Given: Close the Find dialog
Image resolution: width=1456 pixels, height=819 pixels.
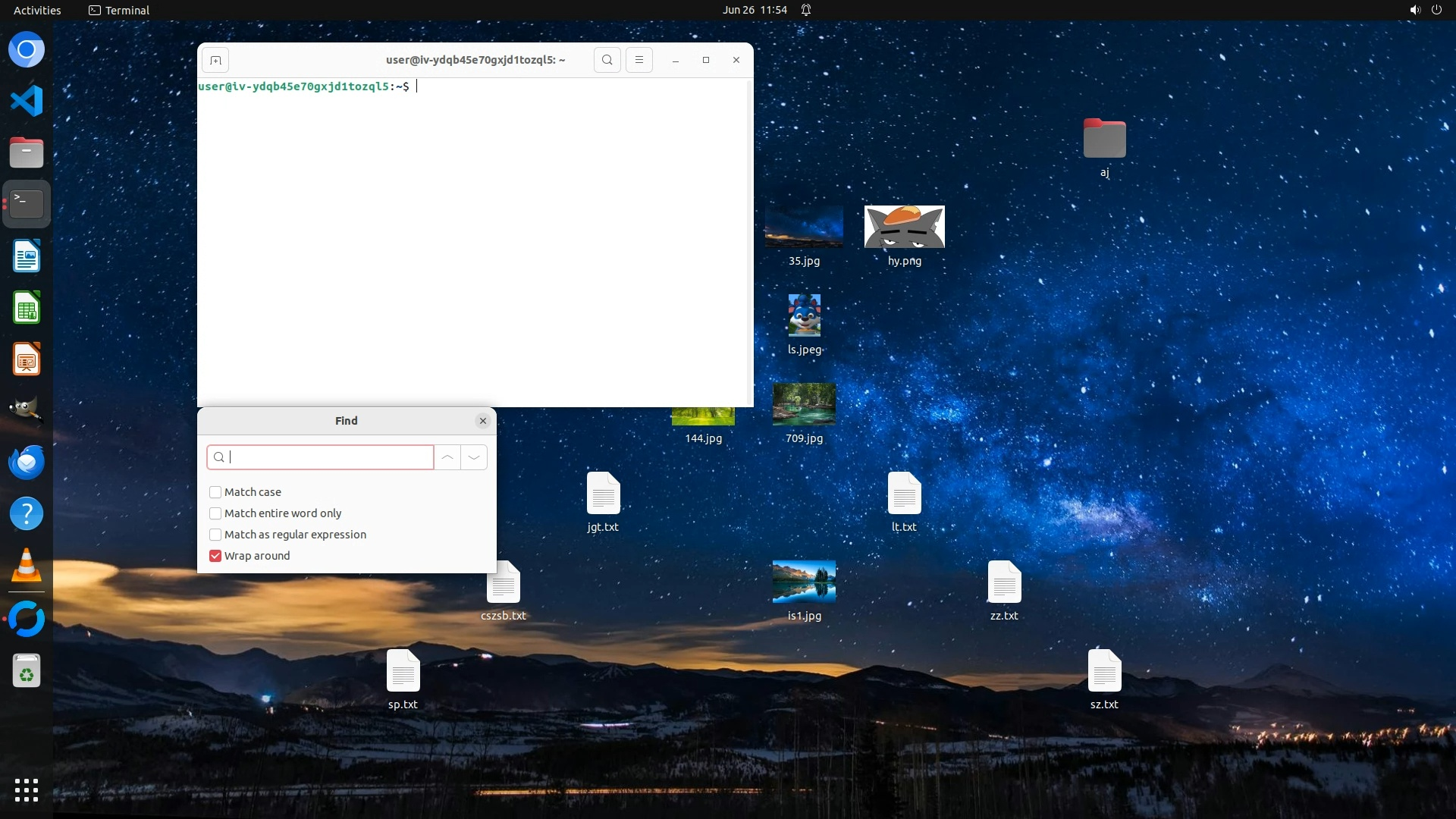Looking at the screenshot, I should tap(483, 421).
